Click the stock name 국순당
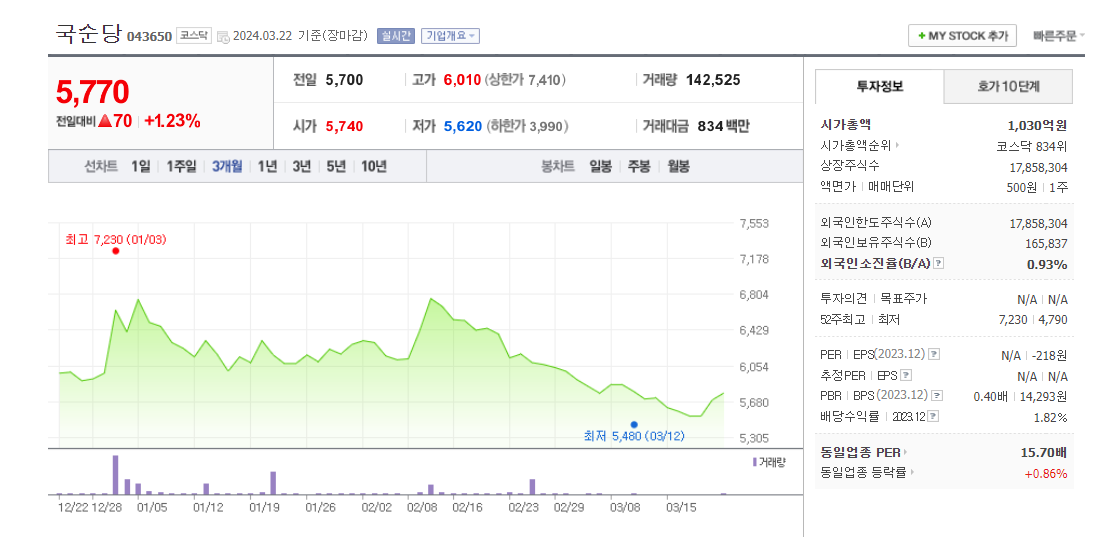 coord(89,33)
